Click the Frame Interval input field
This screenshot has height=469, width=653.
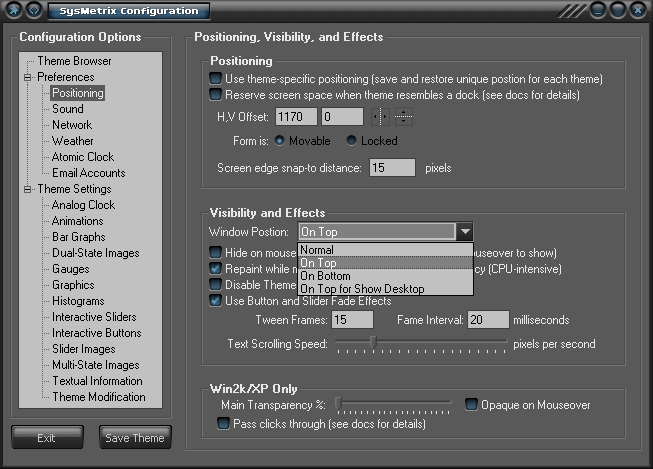[x=488, y=319]
